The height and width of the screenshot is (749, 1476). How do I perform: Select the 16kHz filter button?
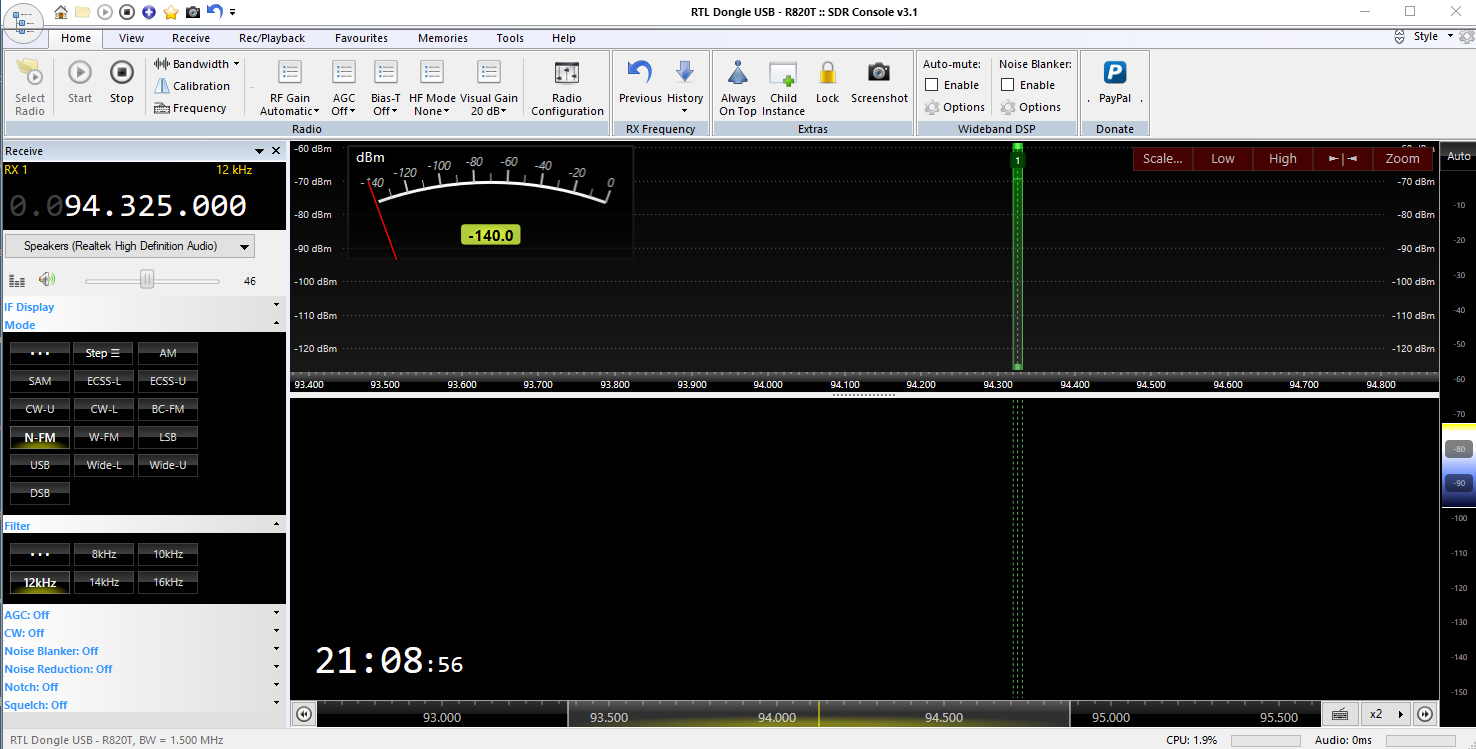[x=168, y=582]
